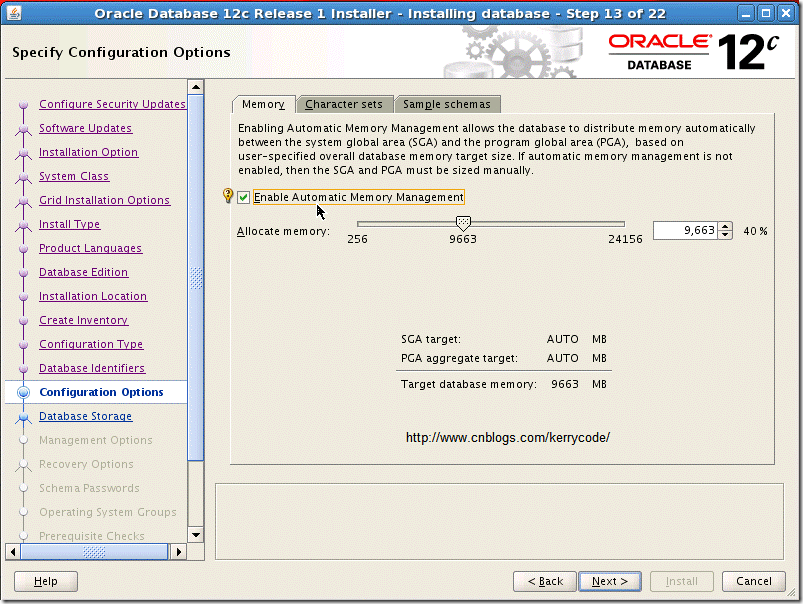Open the Installation Location step
The image size is (803, 604).
pyautogui.click(x=93, y=296)
